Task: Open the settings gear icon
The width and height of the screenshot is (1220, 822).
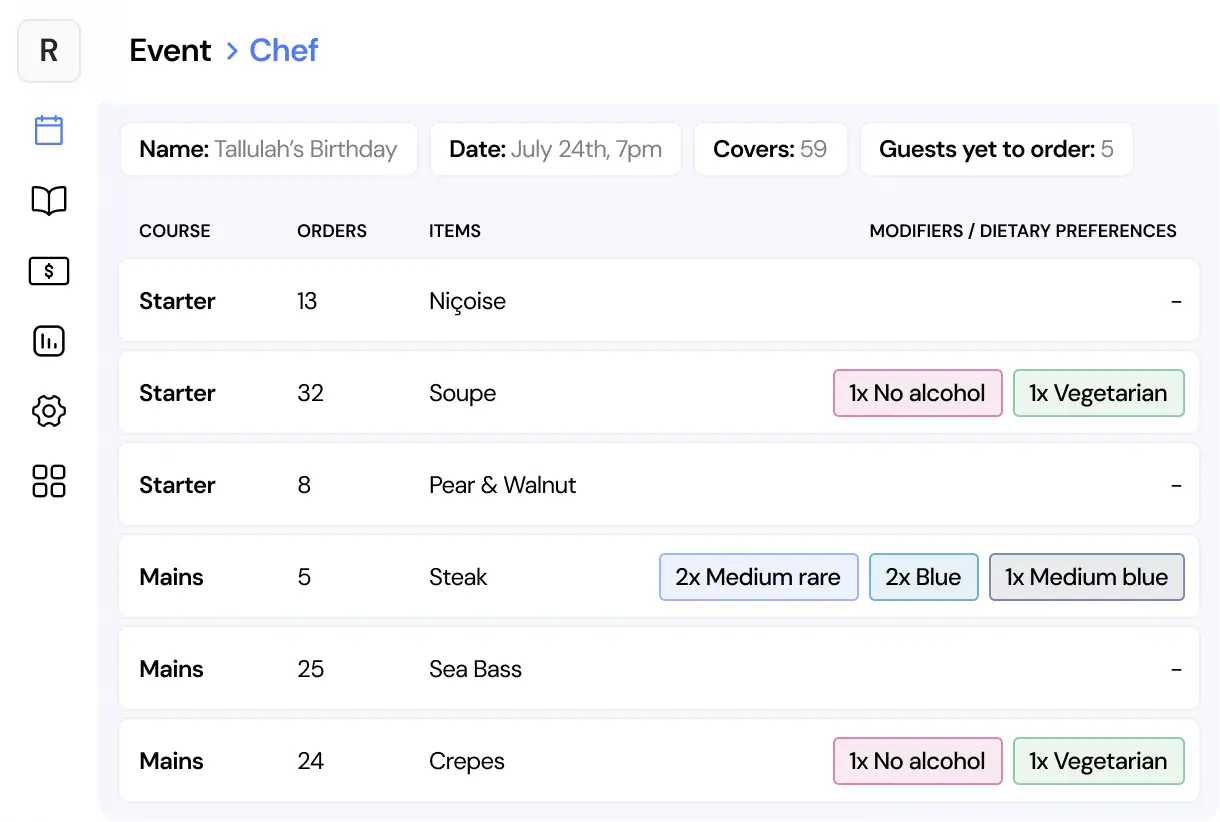Action: [x=49, y=411]
